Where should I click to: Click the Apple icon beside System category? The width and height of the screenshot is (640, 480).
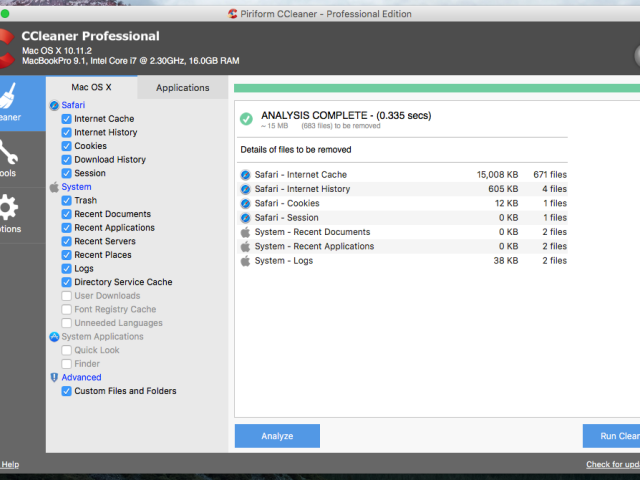pyautogui.click(x=54, y=187)
